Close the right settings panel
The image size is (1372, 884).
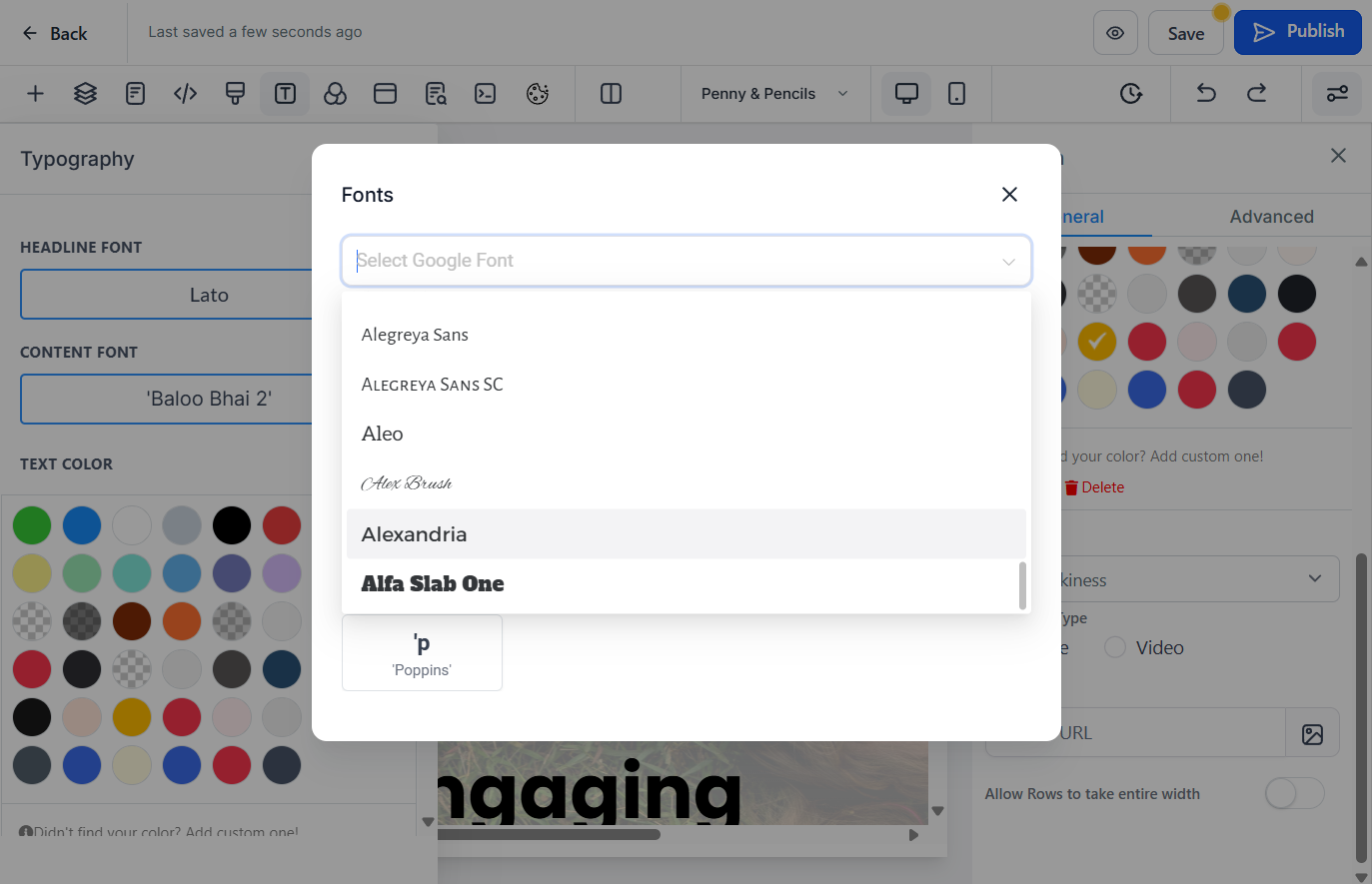pos(1339,156)
